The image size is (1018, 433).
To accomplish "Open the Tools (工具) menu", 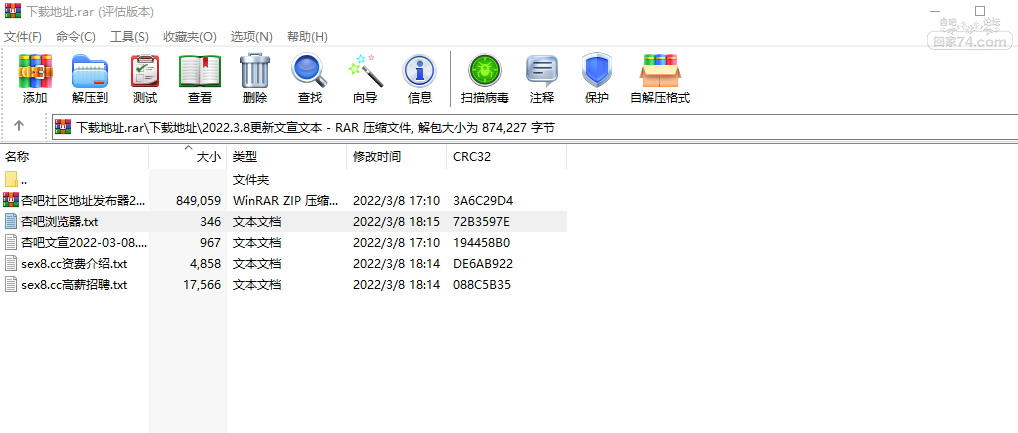I will [x=129, y=36].
